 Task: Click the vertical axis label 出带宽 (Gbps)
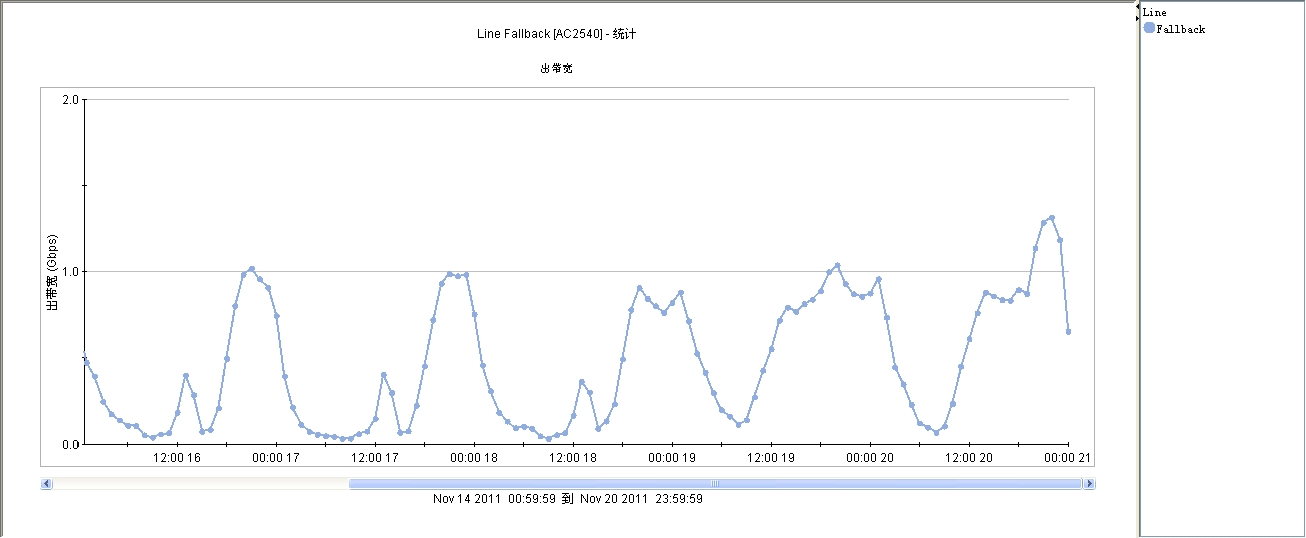(53, 273)
